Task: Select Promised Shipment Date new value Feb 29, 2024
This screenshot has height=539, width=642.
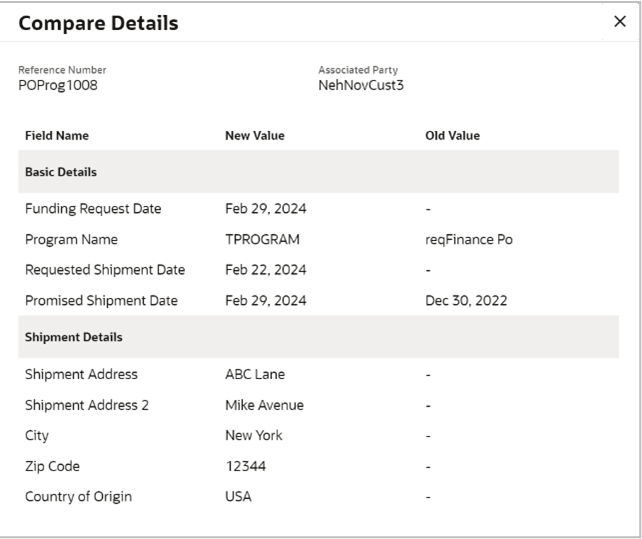Action: [x=266, y=300]
